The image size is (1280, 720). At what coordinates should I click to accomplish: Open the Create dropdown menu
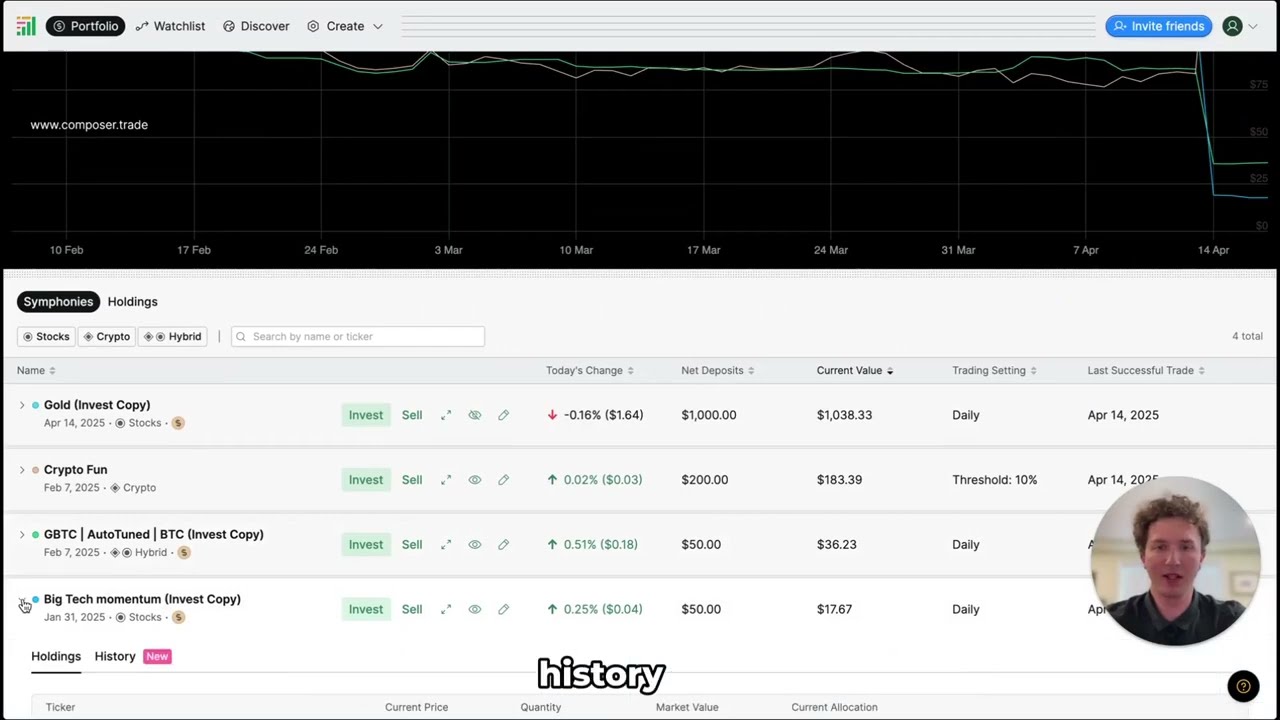click(345, 26)
